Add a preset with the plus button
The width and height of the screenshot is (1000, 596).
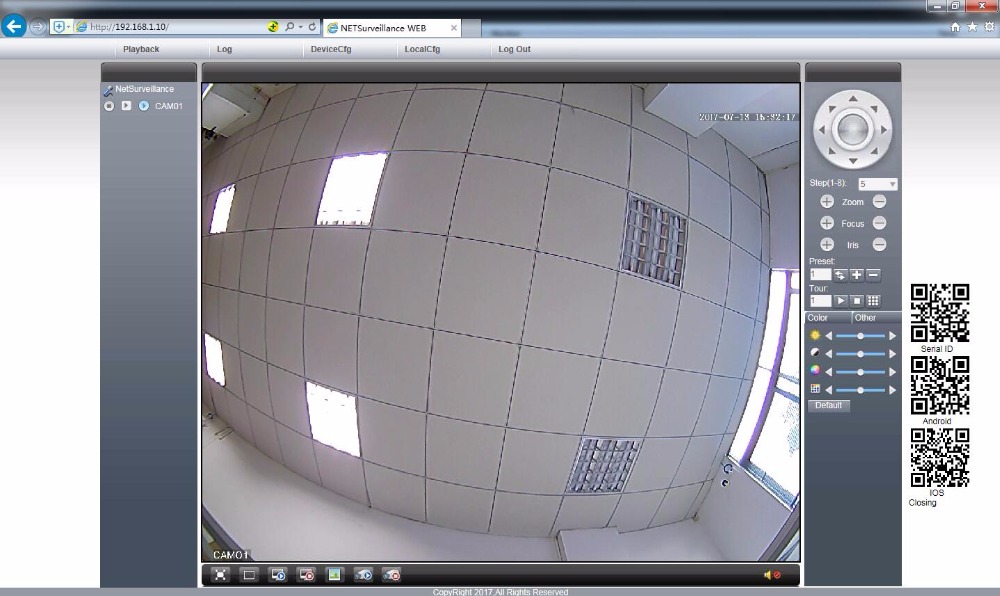[857, 274]
